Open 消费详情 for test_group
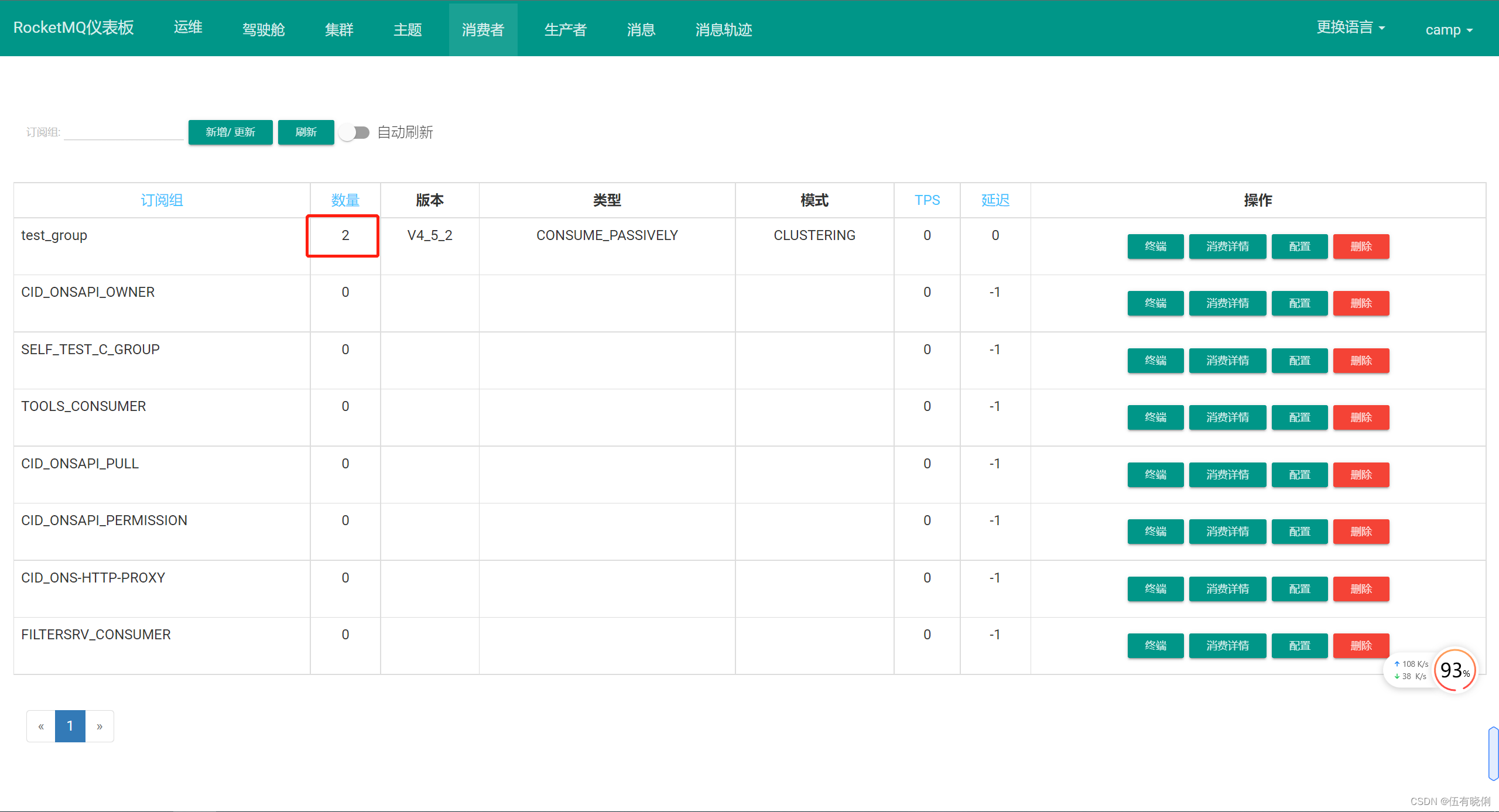The height and width of the screenshot is (812, 1499). [1227, 246]
